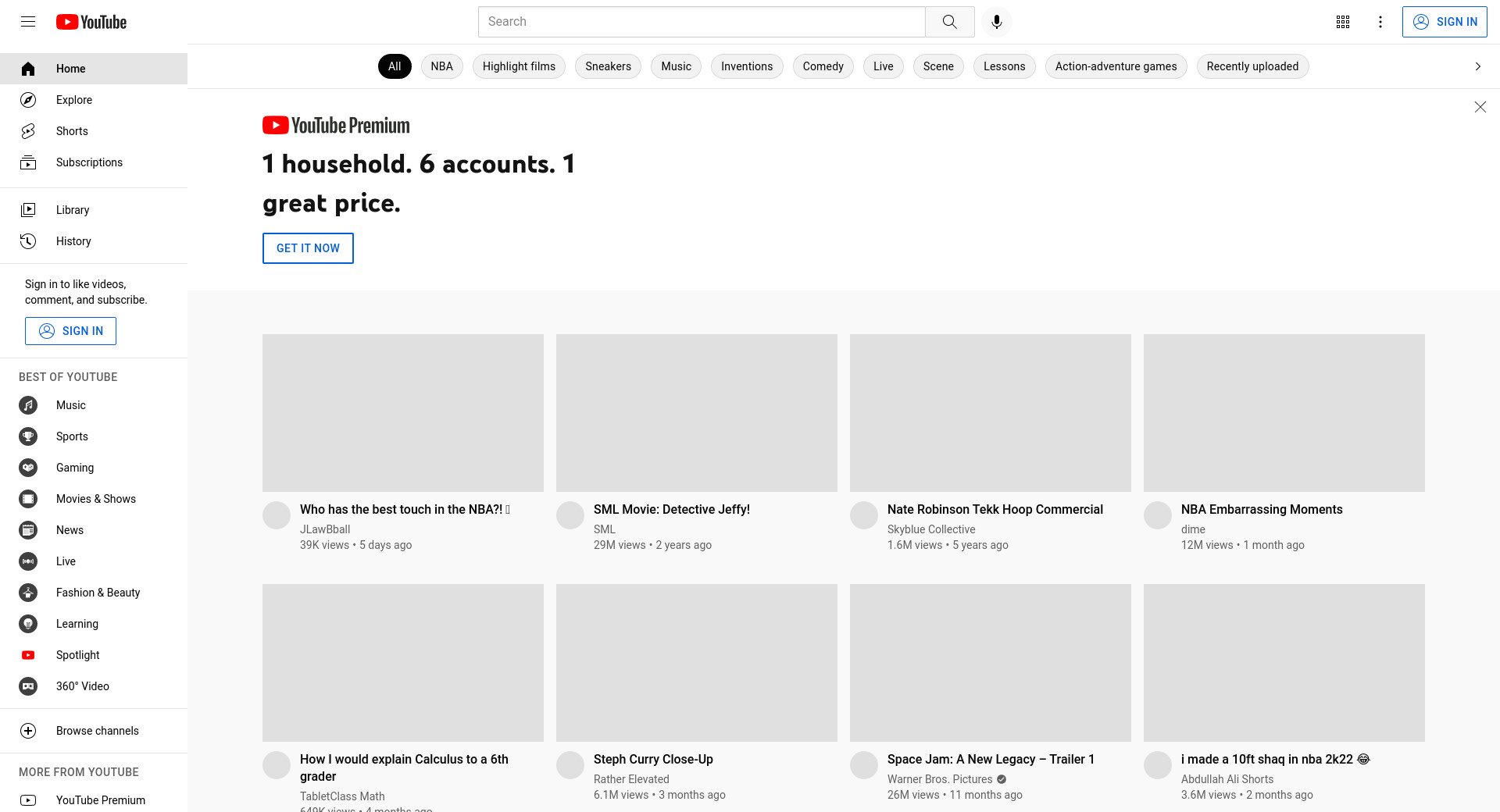This screenshot has width=1500, height=812.
Task: Open YouTube Premium sidebar icon
Action: pos(28,800)
